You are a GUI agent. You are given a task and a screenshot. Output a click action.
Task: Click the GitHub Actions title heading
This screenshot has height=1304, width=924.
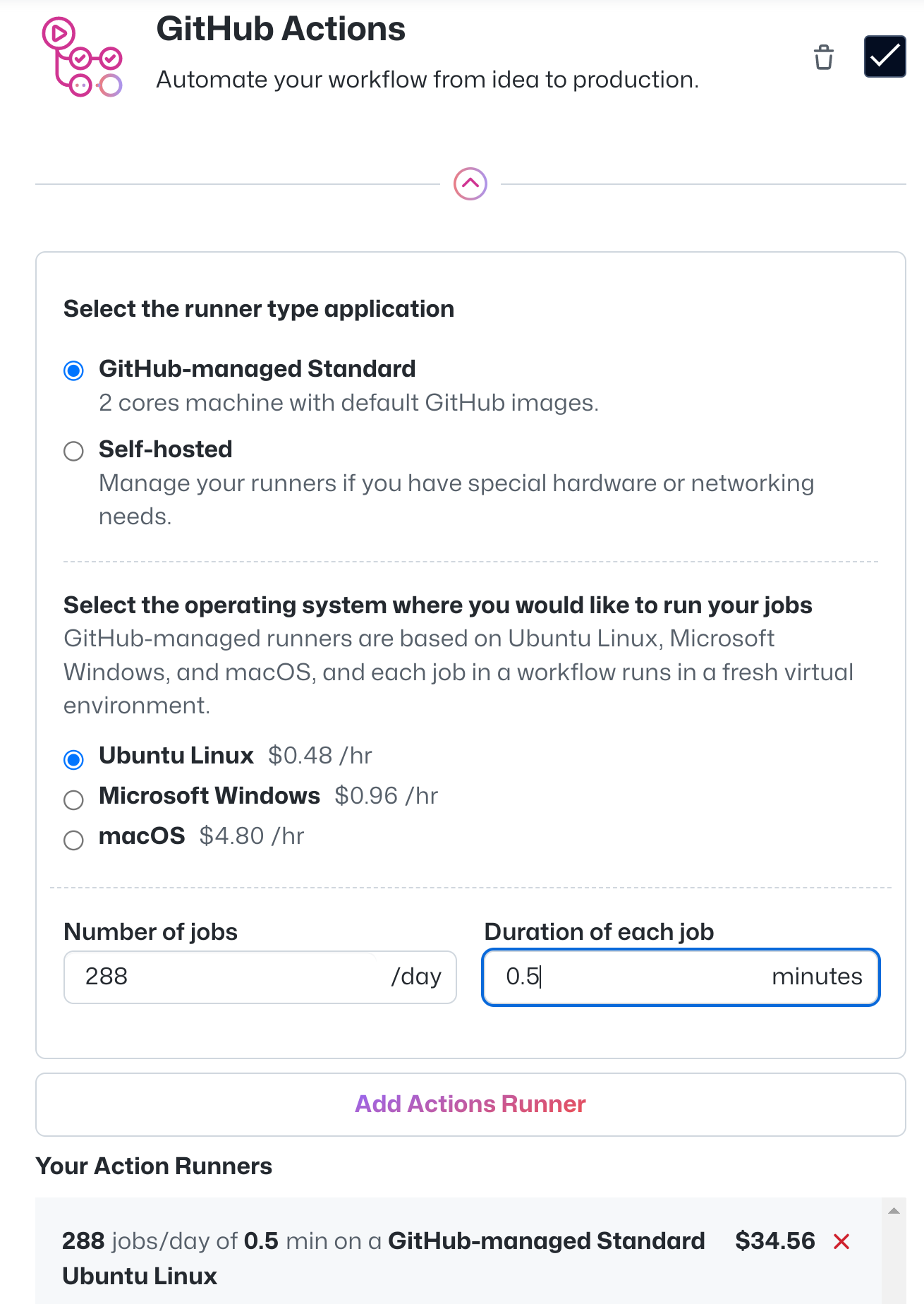pyautogui.click(x=281, y=30)
